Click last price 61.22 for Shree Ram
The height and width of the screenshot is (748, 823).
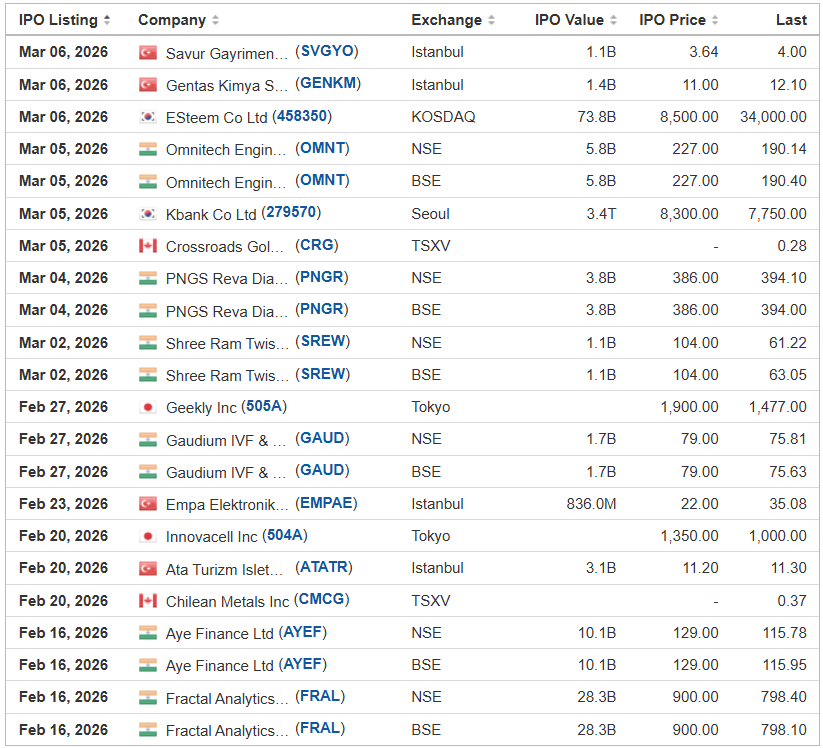(x=788, y=343)
